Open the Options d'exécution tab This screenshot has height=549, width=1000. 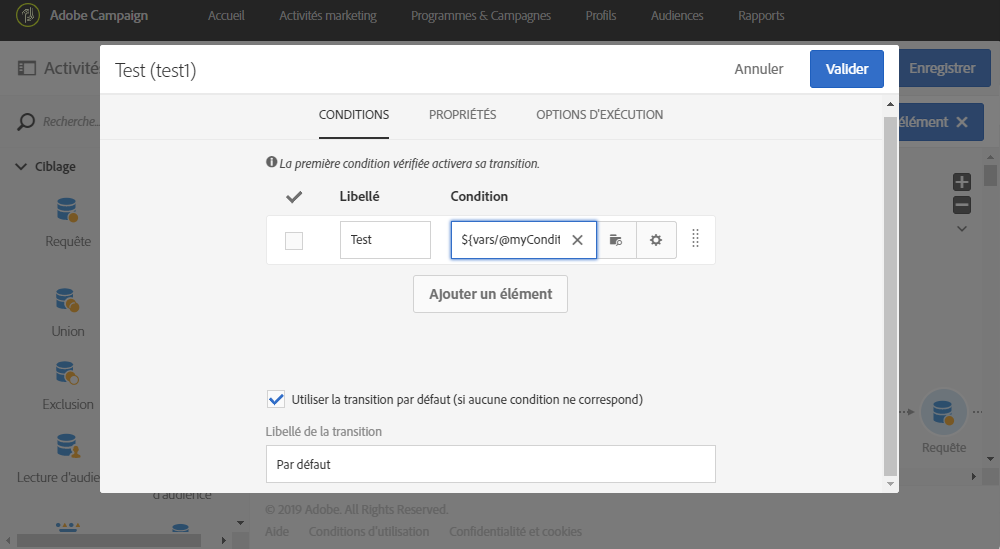click(x=599, y=115)
